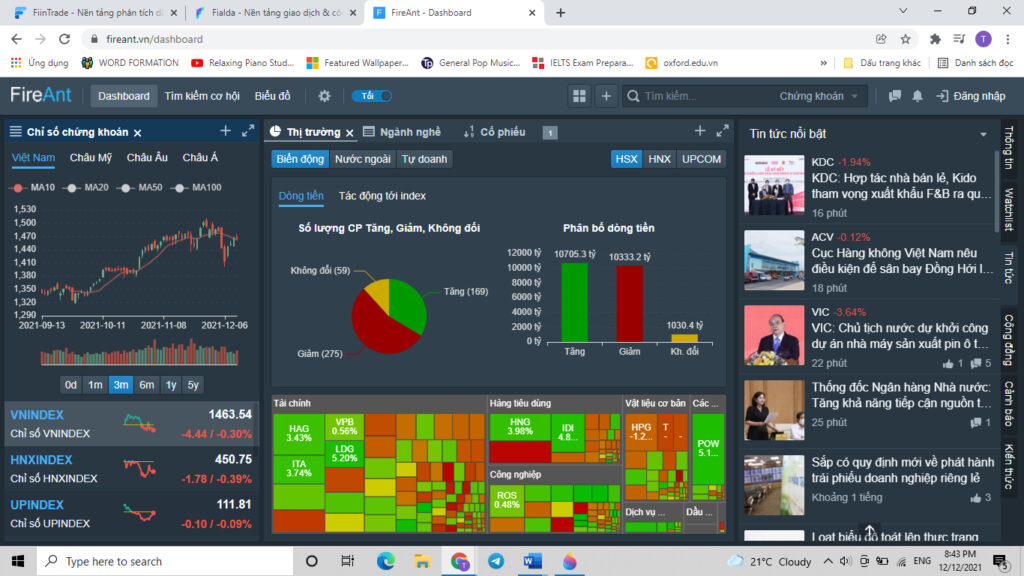Expand the Chỉ số chứng khoán panel fullscreen
The image size is (1024, 576).
pos(248,131)
